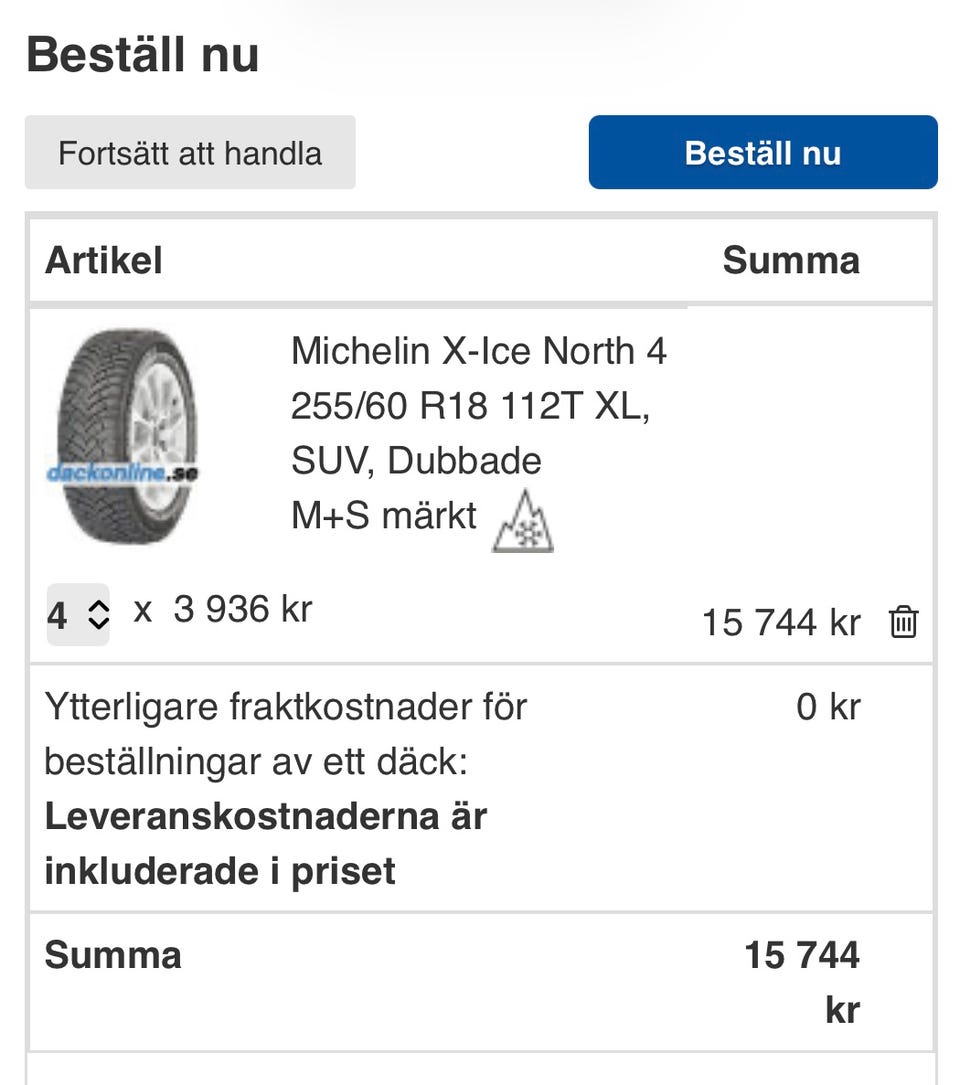The image size is (960, 1085).
Task: Click the 3 936 kr unit price
Action: [242, 609]
